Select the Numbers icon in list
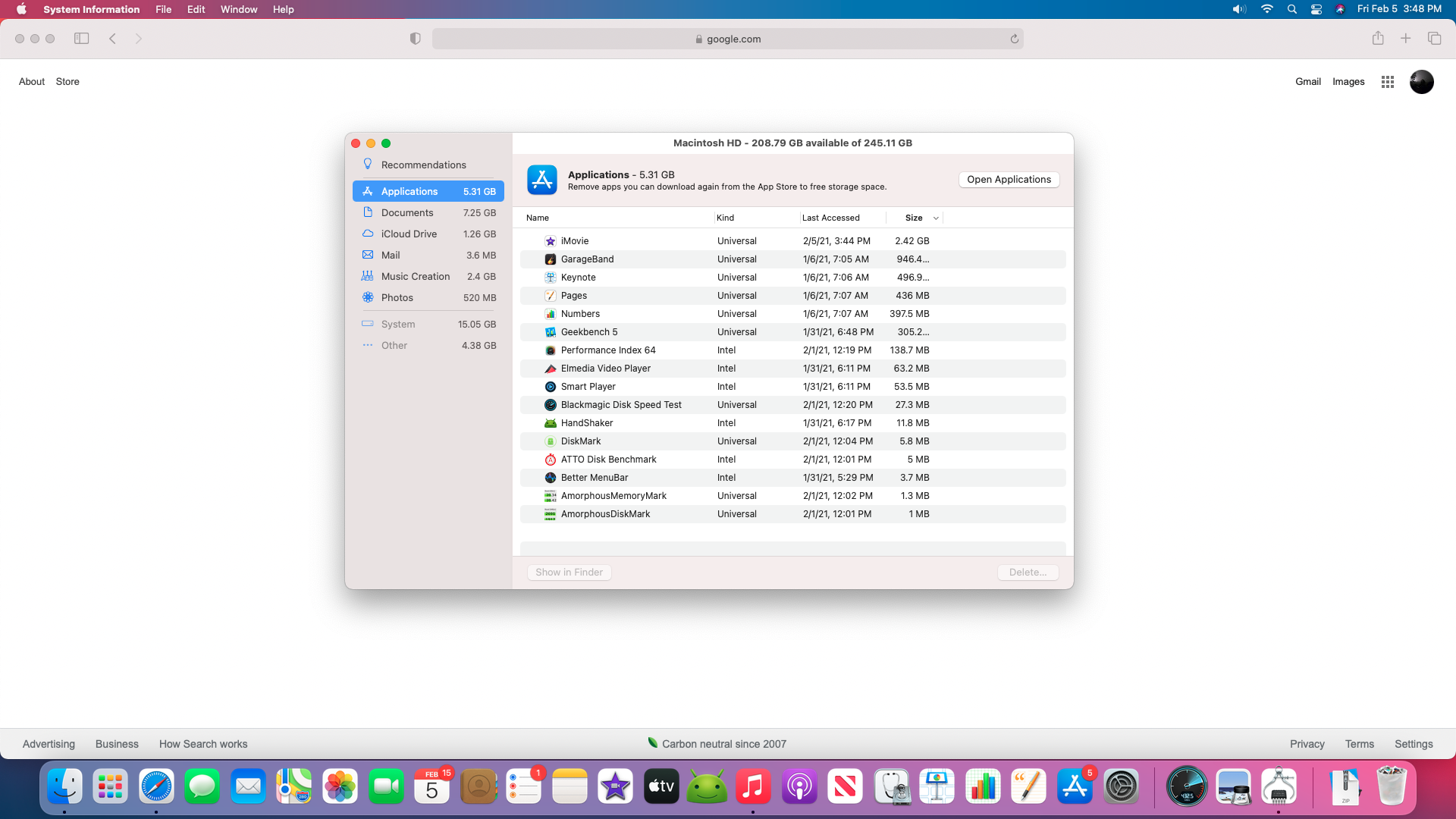This screenshot has width=1456, height=819. click(551, 313)
